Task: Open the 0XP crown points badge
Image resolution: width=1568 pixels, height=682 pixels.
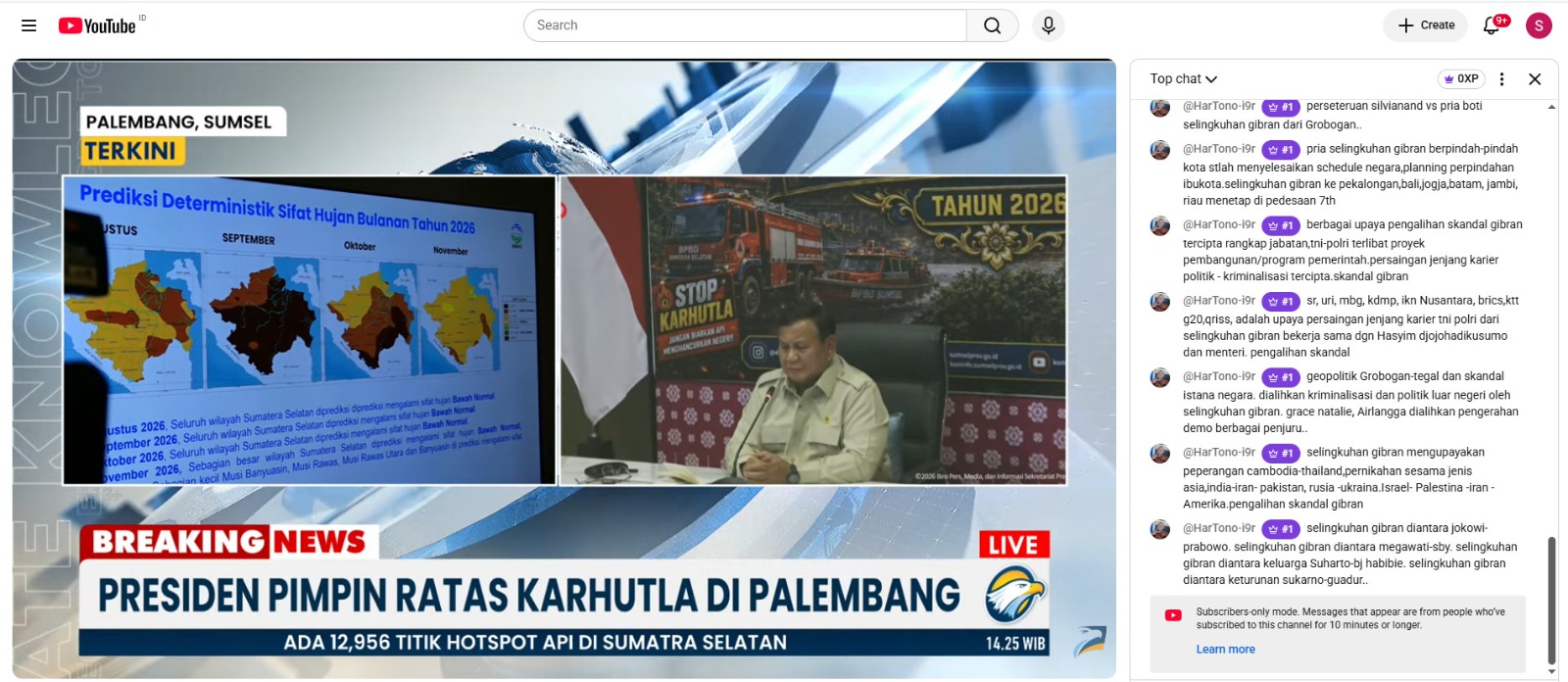Action: pos(1461,79)
